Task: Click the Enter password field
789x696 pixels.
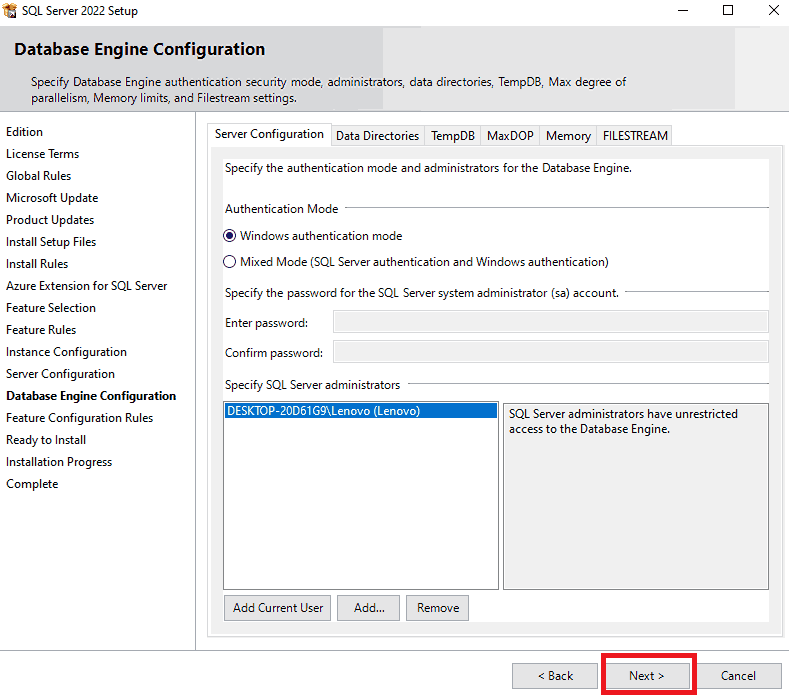Action: [x=550, y=322]
